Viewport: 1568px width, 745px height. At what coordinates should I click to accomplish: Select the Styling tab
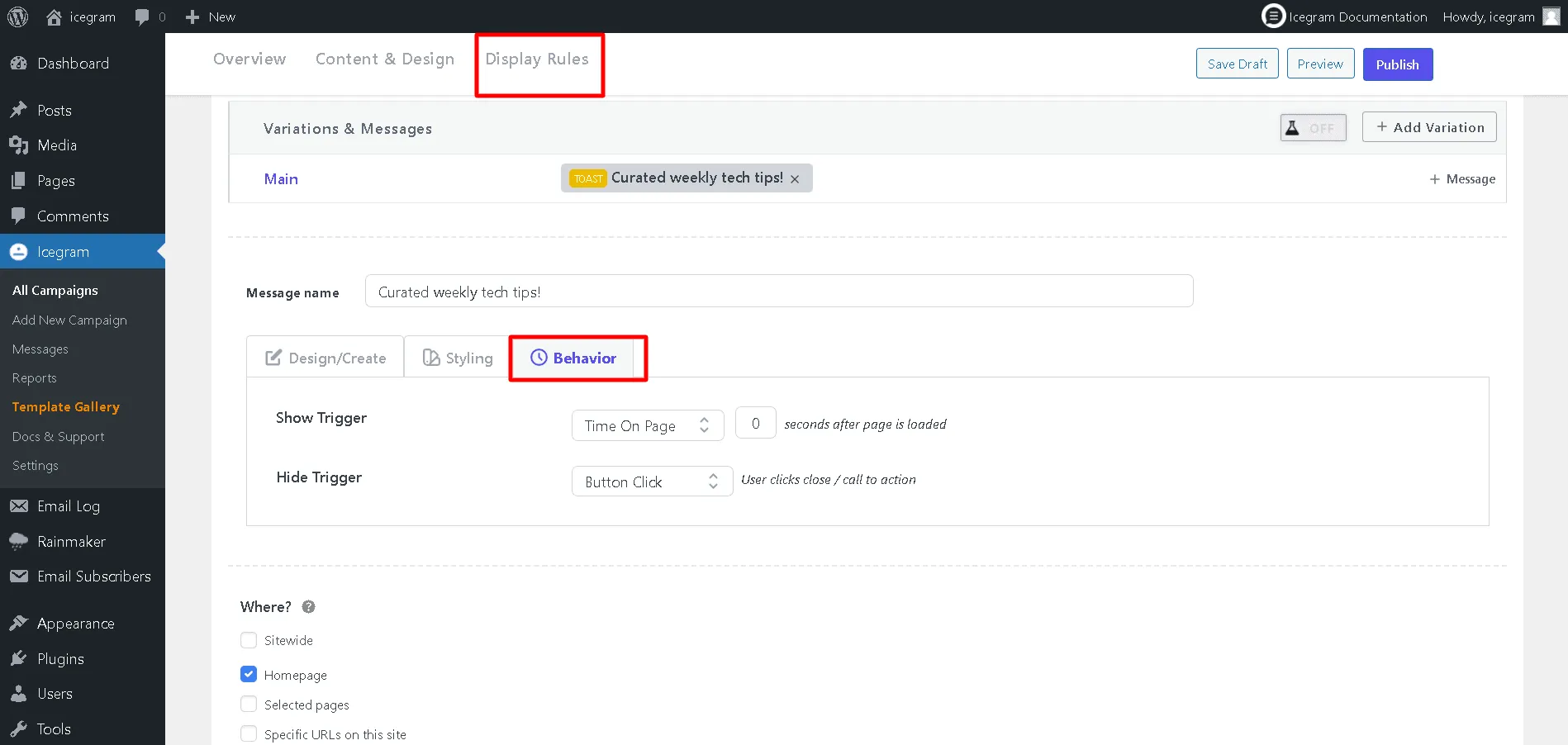[458, 358]
